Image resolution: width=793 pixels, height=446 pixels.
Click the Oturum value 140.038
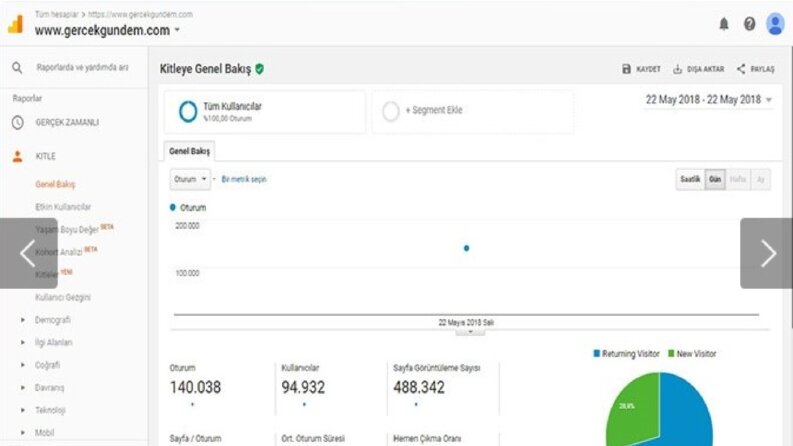click(x=195, y=387)
